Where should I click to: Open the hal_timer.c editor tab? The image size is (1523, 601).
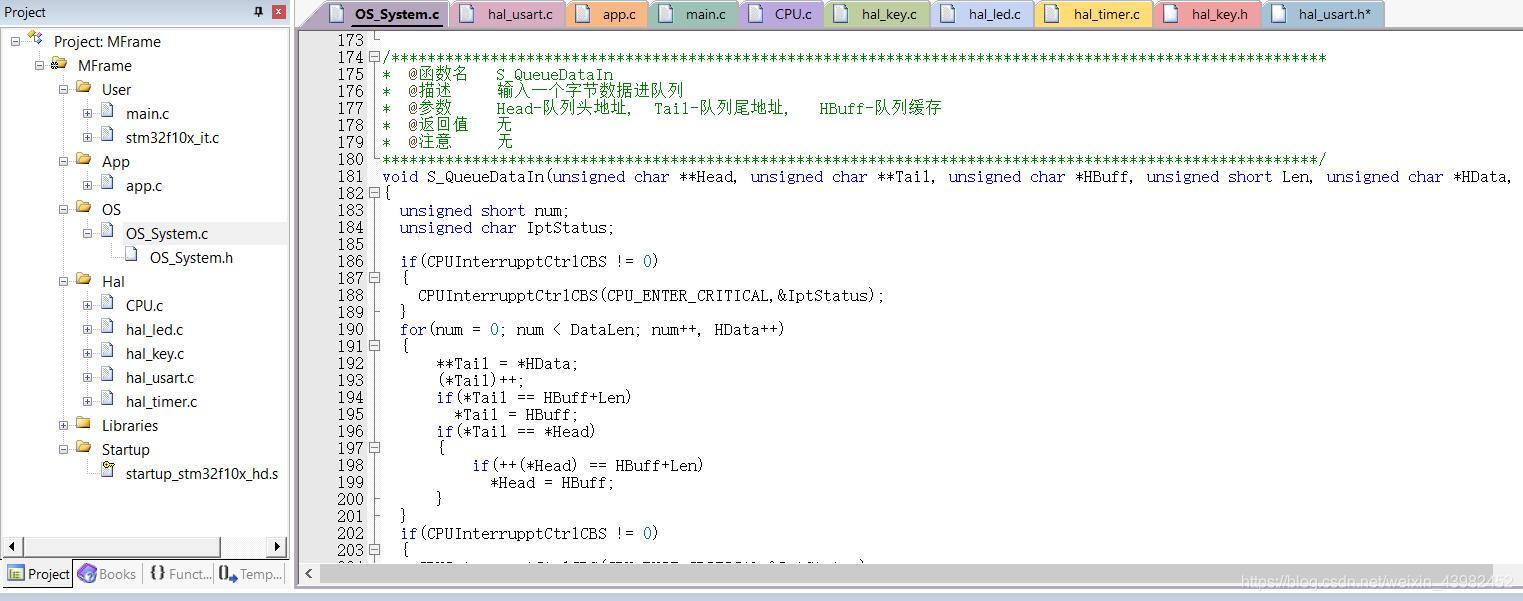pyautogui.click(x=1094, y=14)
